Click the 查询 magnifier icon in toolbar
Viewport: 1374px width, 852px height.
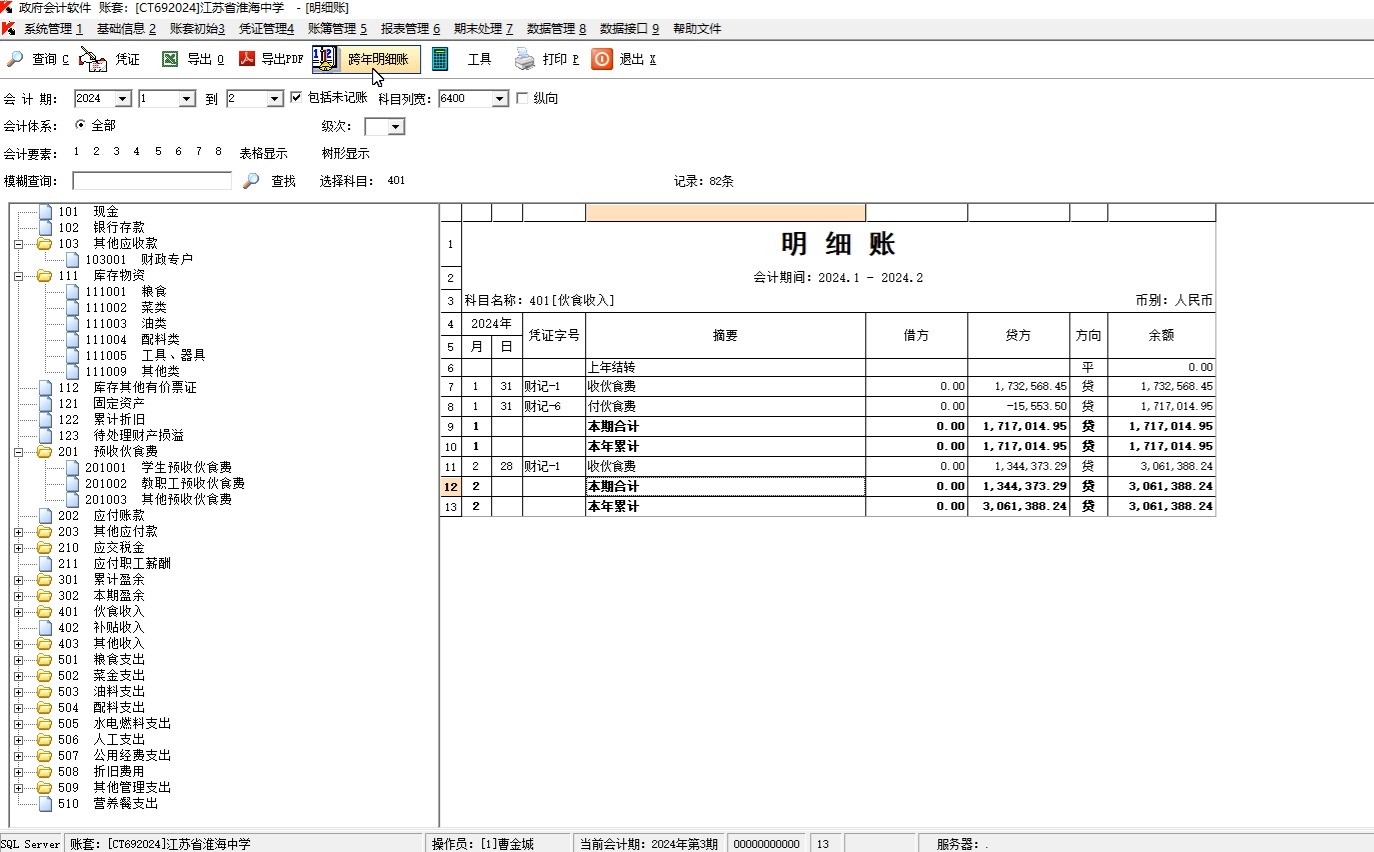pos(14,60)
